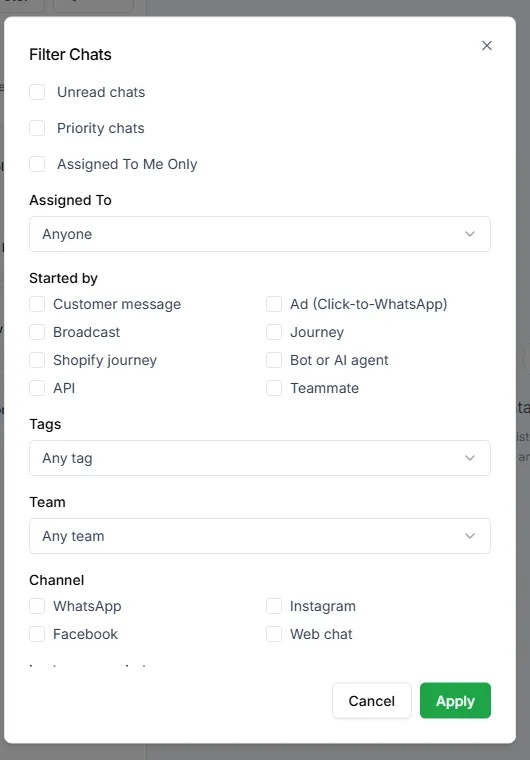Tick the Ad (Click-to-WhatsApp) checkbox

[x=274, y=304]
